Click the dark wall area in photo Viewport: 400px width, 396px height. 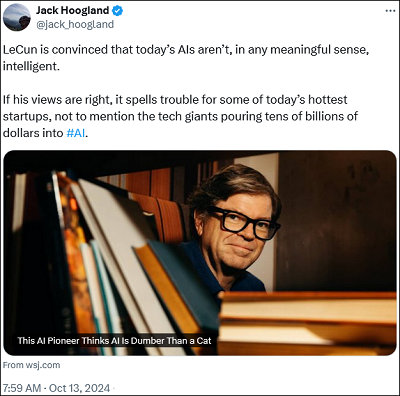coord(337,220)
